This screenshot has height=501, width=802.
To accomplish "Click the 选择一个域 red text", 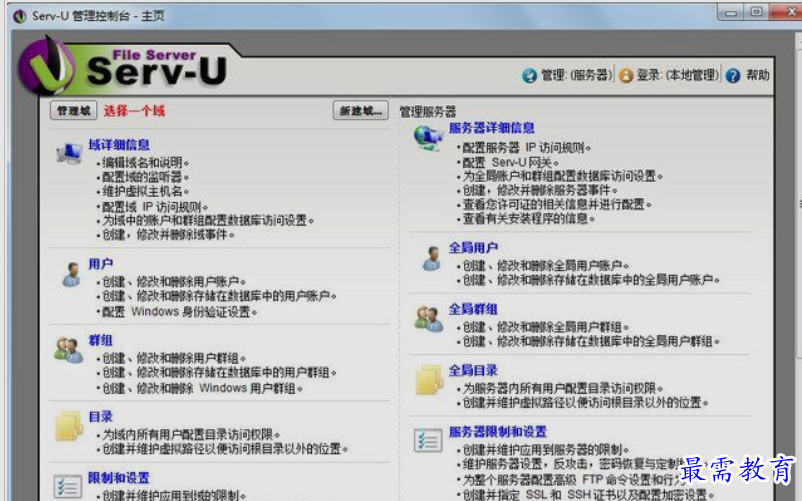I will click(x=135, y=111).
